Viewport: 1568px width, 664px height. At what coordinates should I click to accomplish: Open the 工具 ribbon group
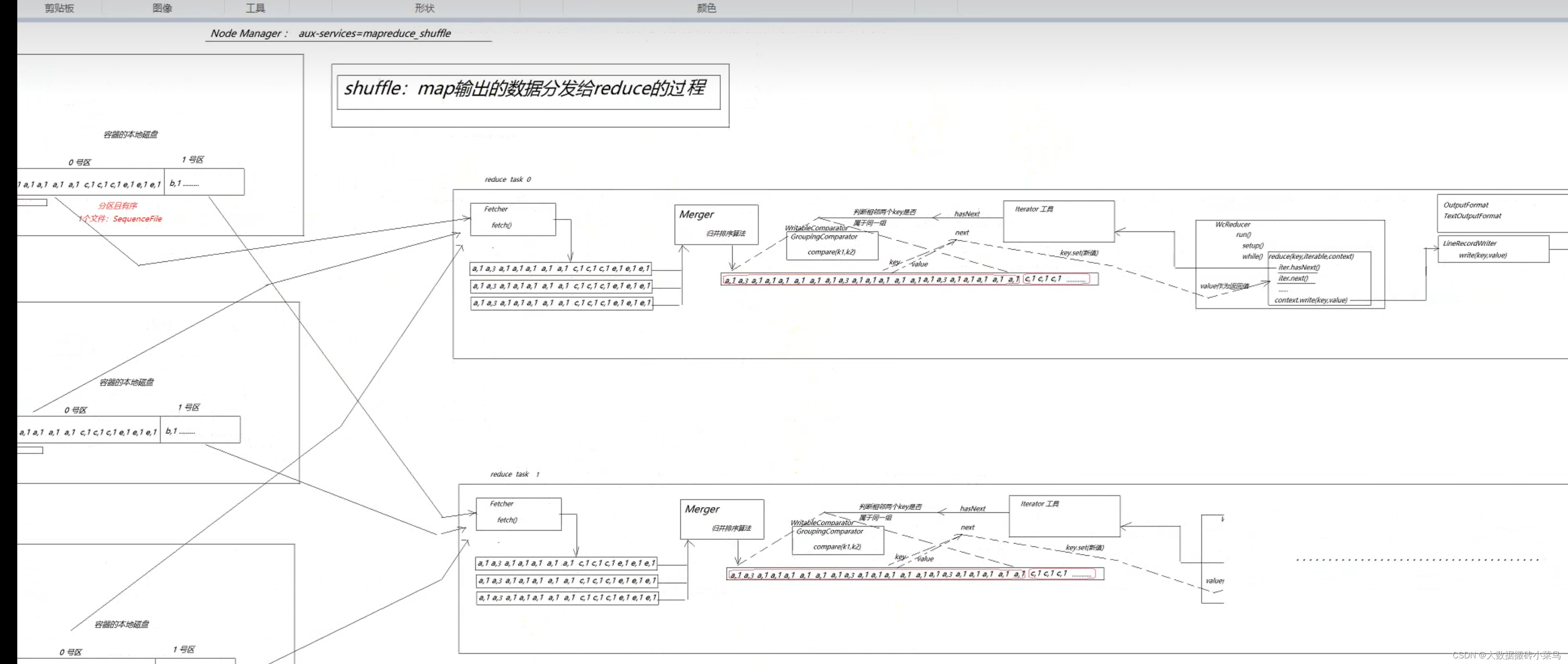click(255, 8)
